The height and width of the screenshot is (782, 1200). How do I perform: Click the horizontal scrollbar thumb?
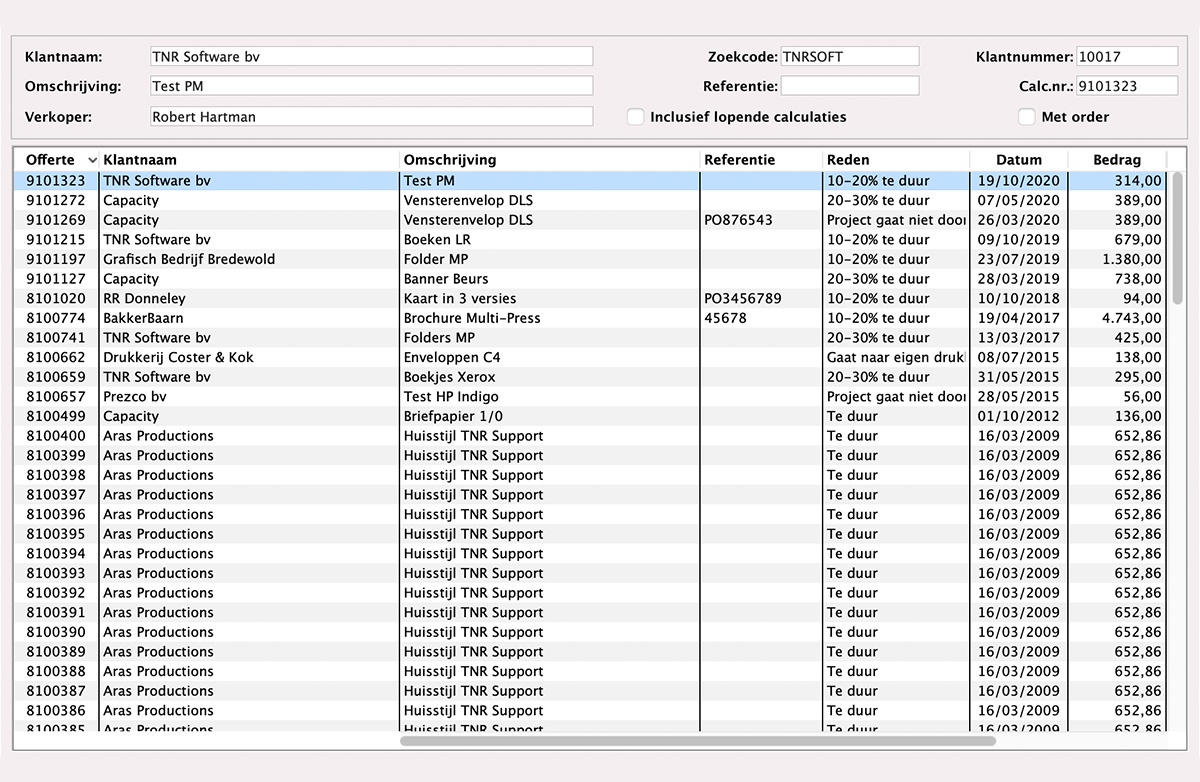tap(698, 741)
